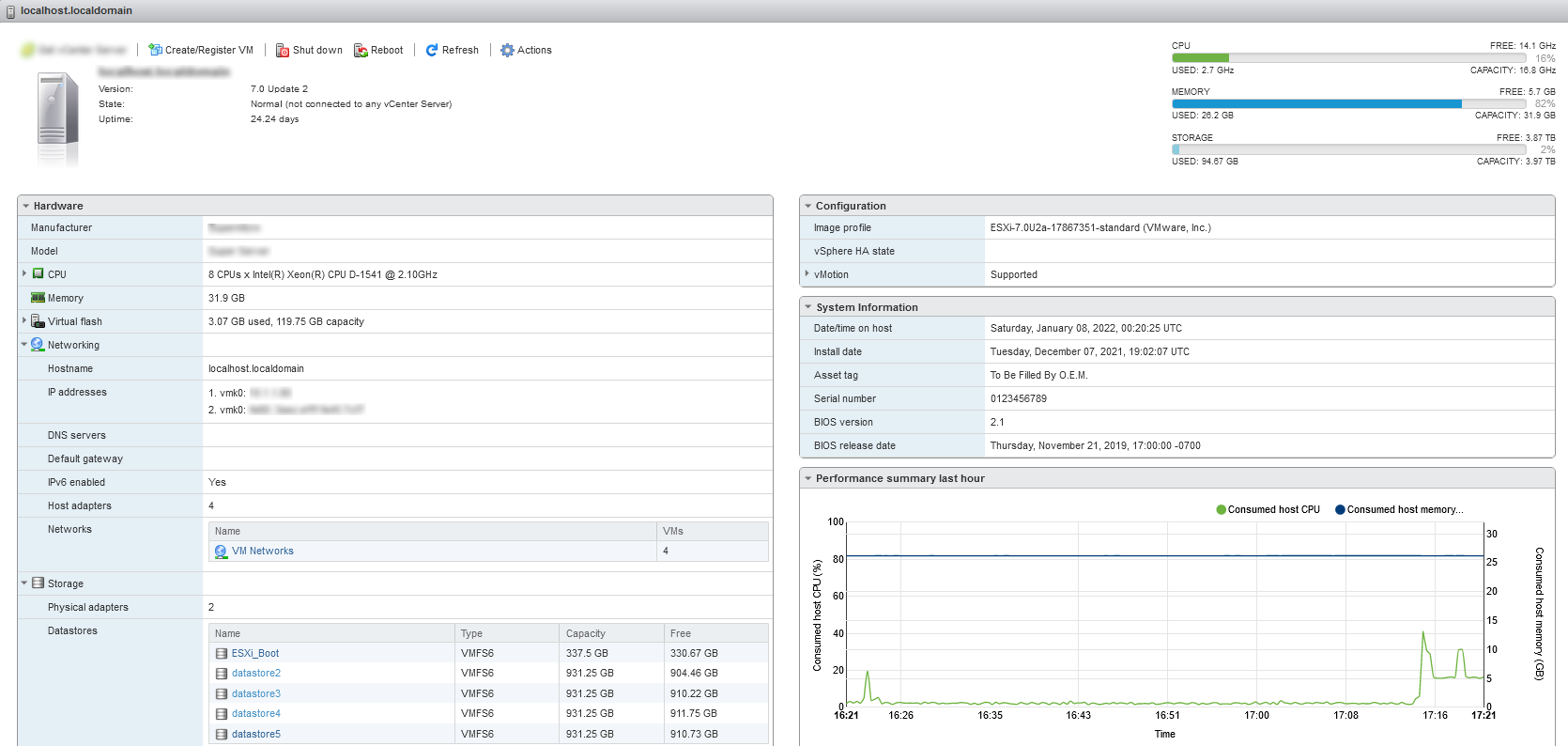Expand the Virtual flash row
This screenshot has width=1568, height=746.
coord(24,320)
